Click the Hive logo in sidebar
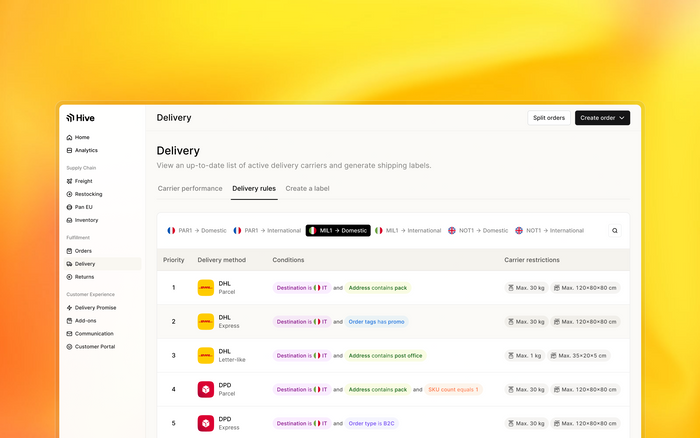The image size is (700, 438). point(81,118)
